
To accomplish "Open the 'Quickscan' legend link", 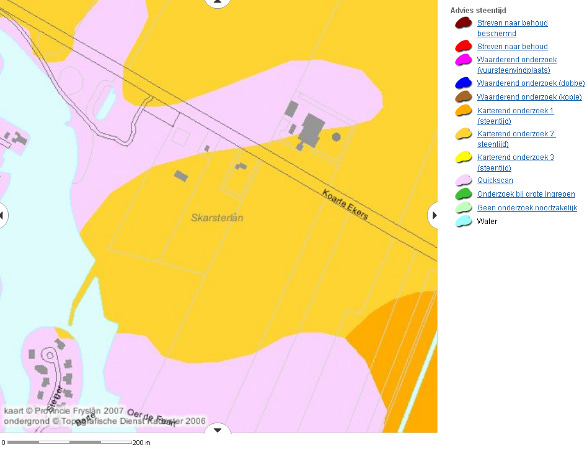I will pos(495,180).
